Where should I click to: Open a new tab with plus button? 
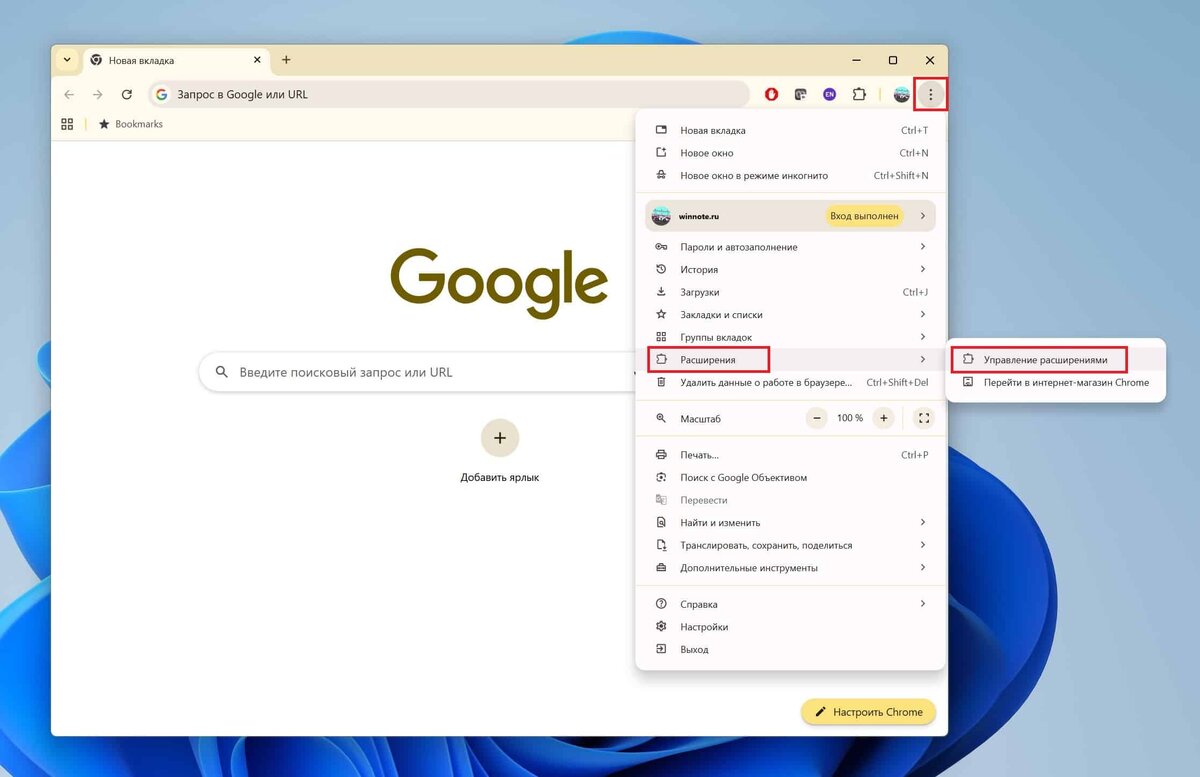tap(286, 60)
